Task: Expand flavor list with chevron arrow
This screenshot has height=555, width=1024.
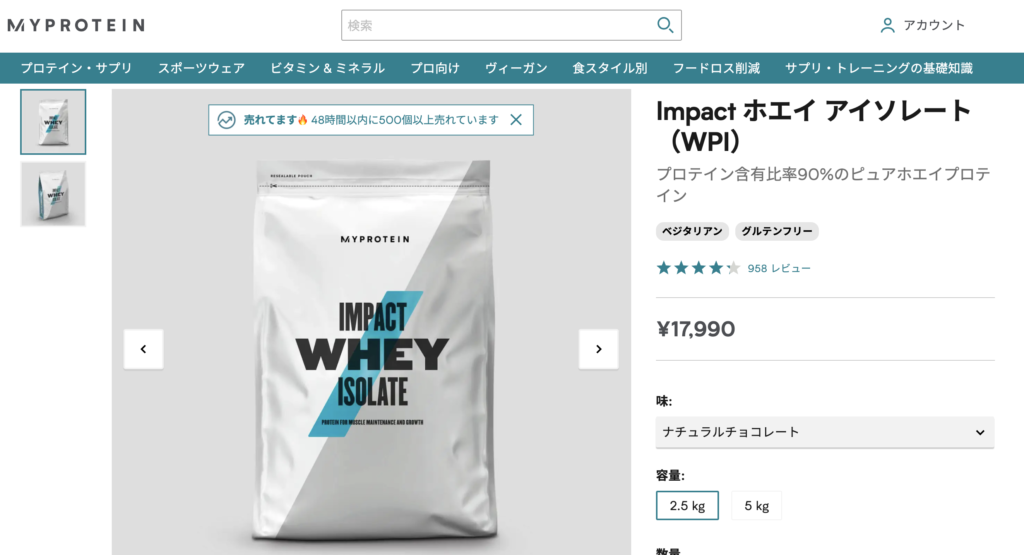Action: (980, 432)
